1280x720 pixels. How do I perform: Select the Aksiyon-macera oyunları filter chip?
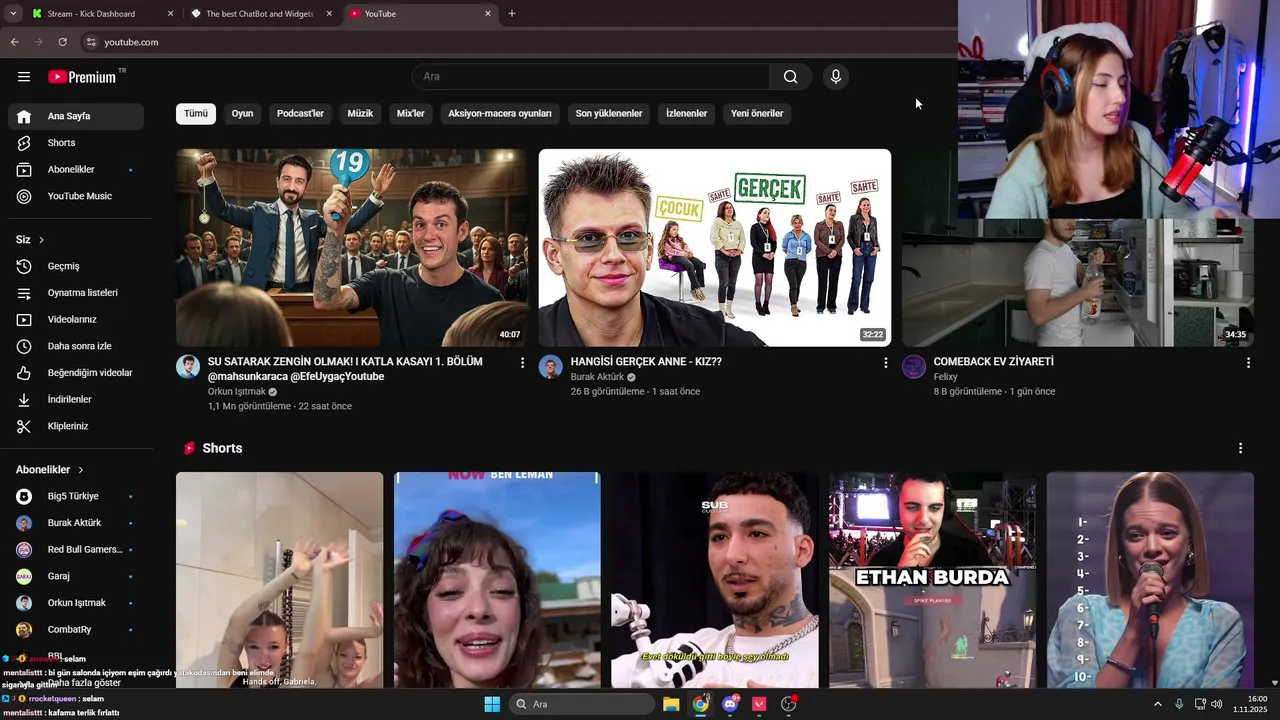click(x=500, y=113)
